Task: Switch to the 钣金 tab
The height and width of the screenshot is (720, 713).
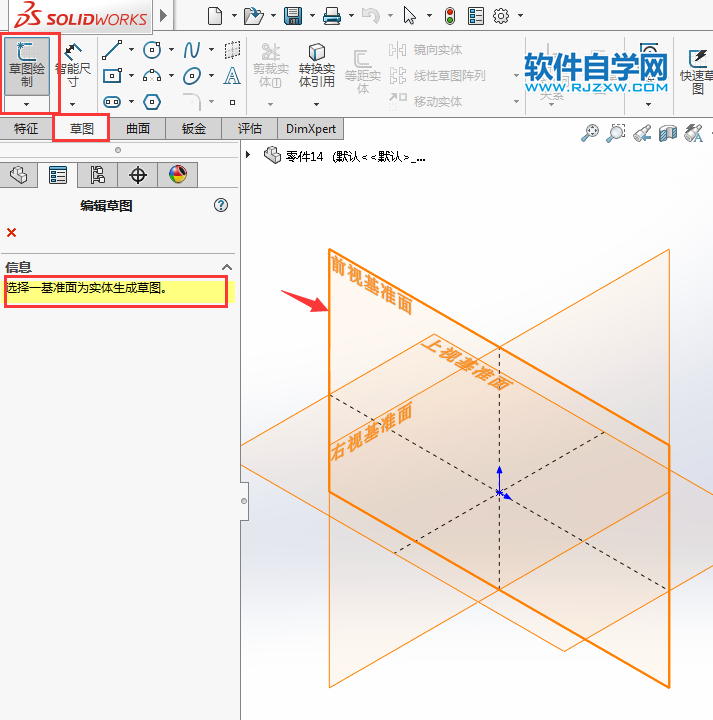Action: (194, 129)
